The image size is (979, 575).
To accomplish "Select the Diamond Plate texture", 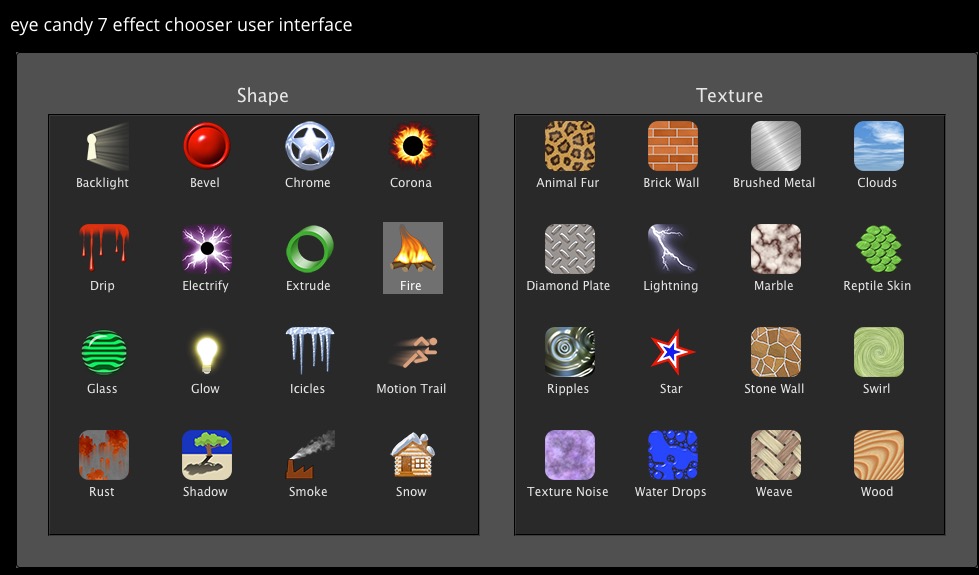I will pyautogui.click(x=569, y=249).
